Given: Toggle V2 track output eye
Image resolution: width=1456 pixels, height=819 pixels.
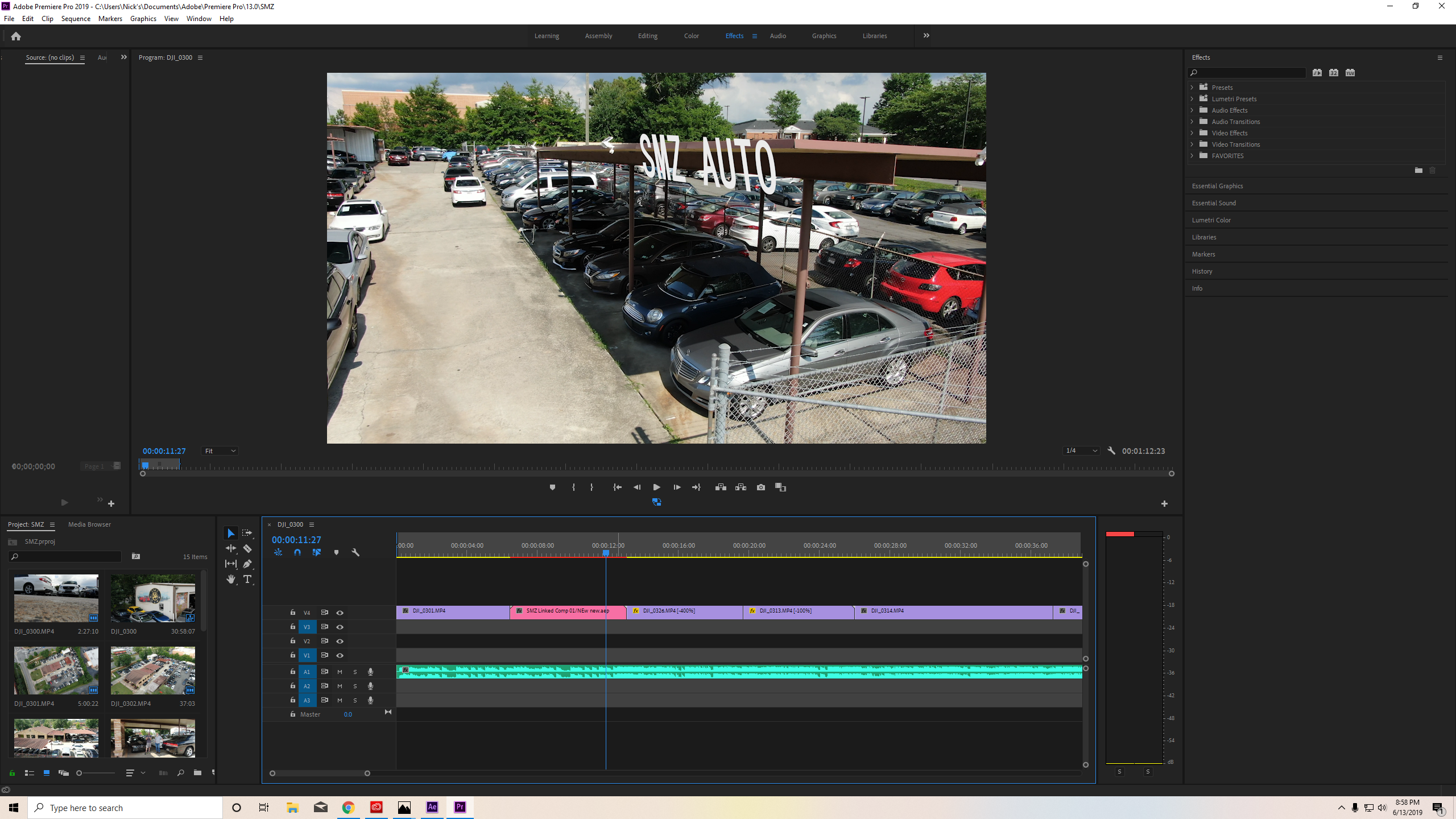Looking at the screenshot, I should click(340, 641).
